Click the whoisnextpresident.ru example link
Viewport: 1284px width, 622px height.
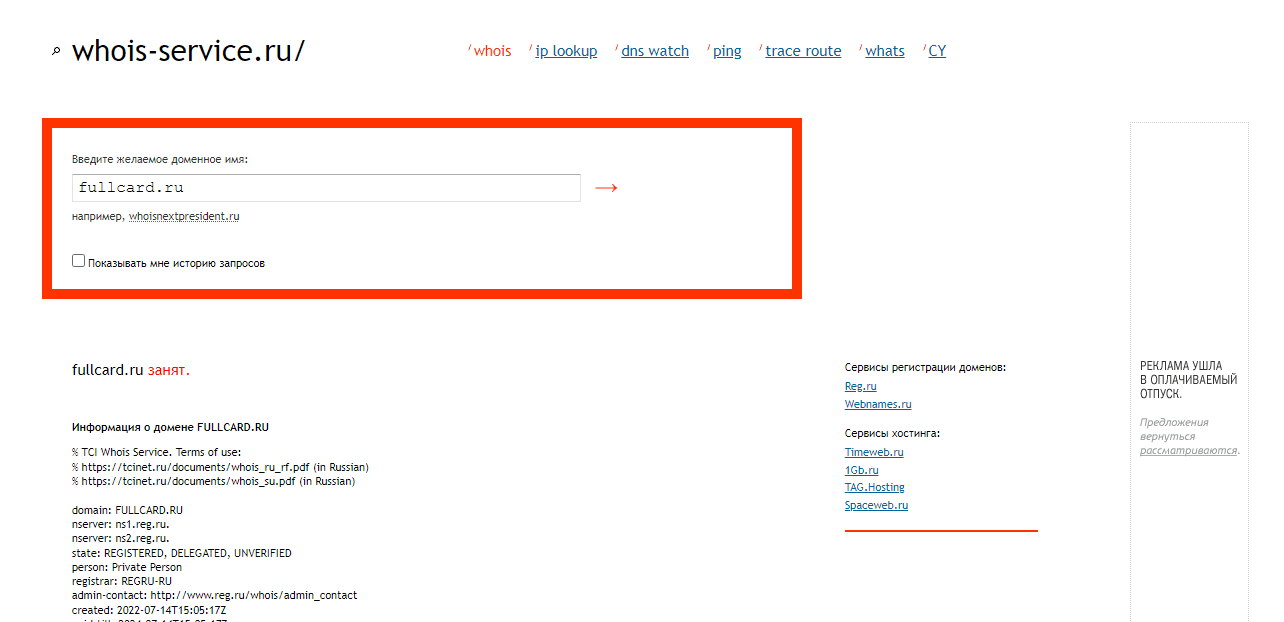184,216
